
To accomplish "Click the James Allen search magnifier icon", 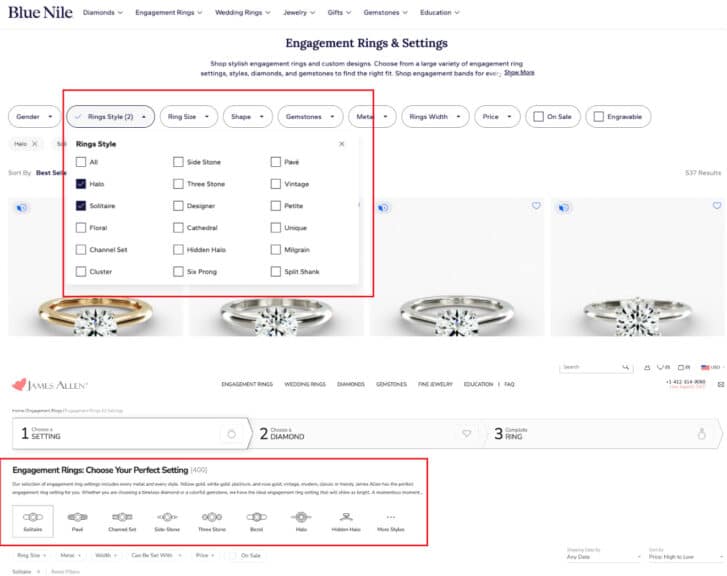I will coord(625,367).
